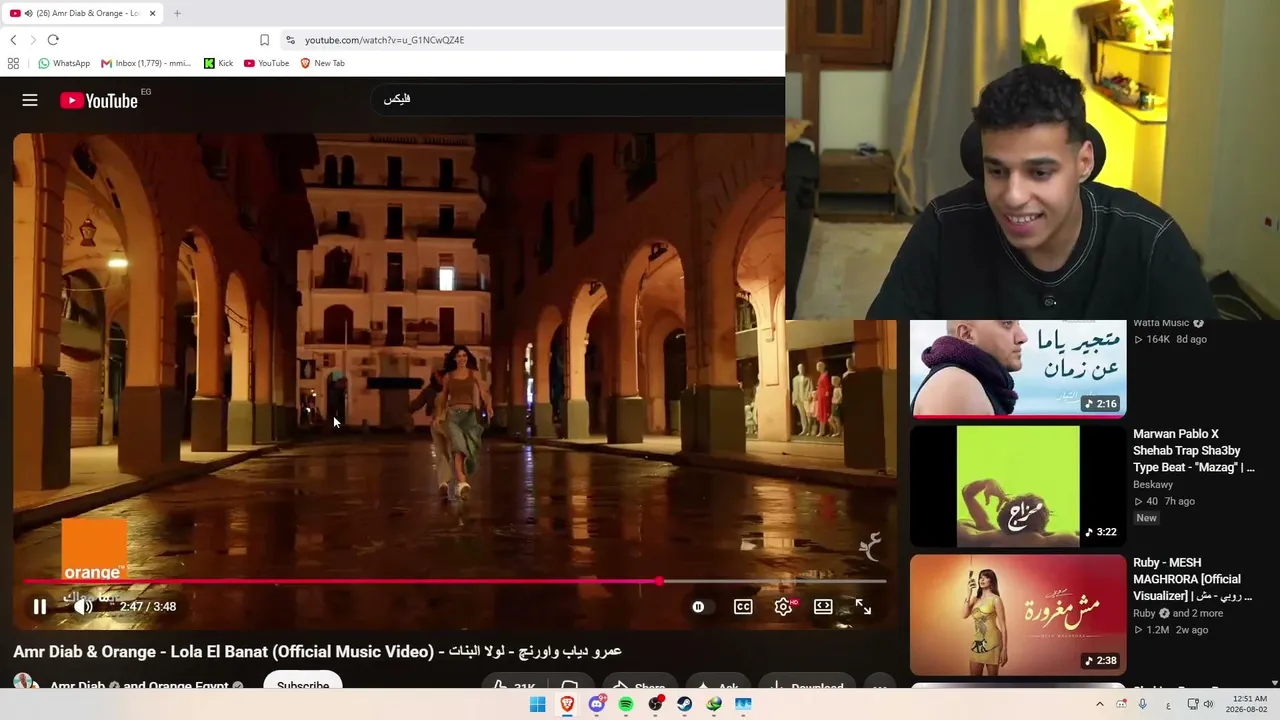Show hidden system tray icons

pyautogui.click(x=1099, y=704)
